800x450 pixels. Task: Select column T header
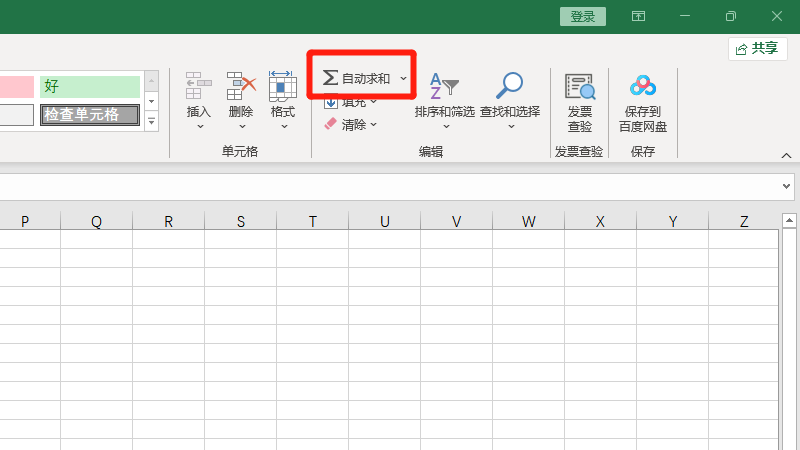click(x=312, y=222)
